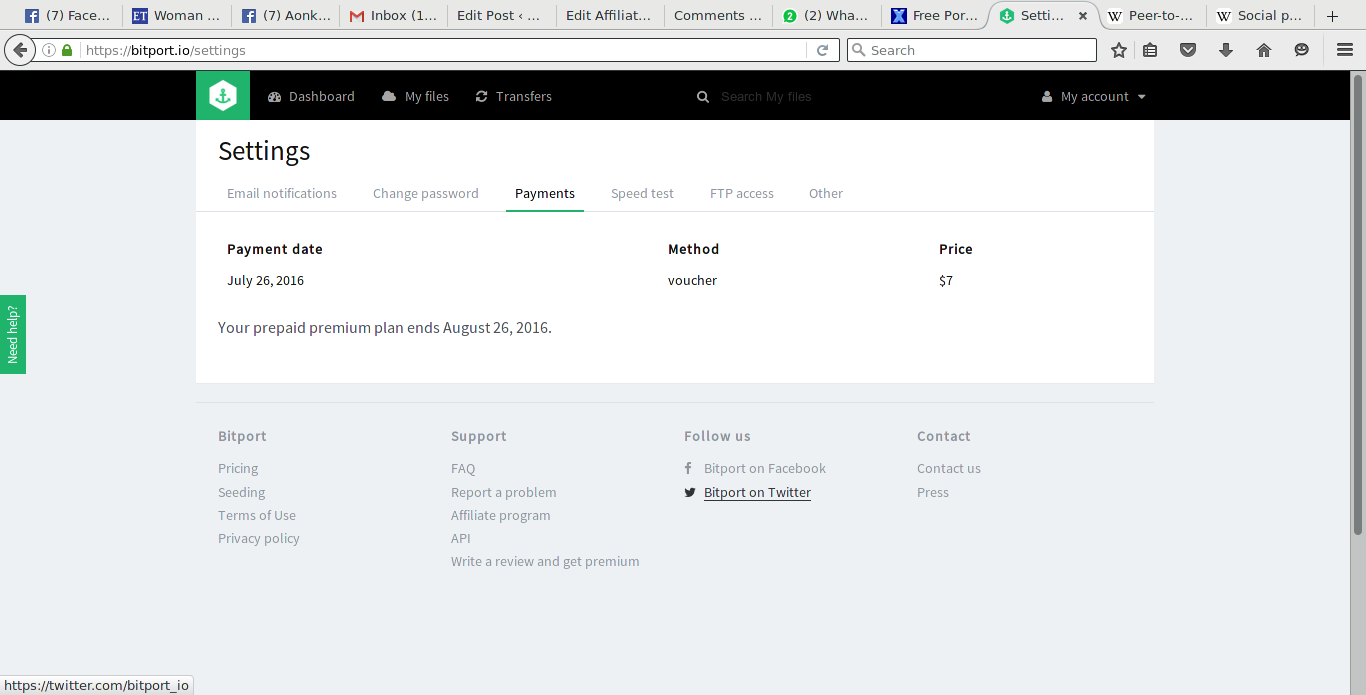This screenshot has height=695, width=1366.
Task: Open a new browser tab with plus
Action: (x=1332, y=16)
